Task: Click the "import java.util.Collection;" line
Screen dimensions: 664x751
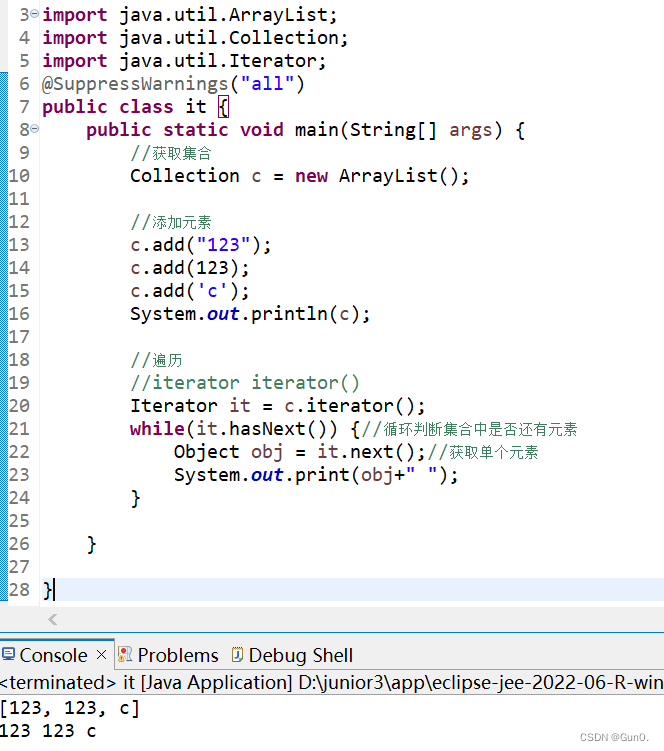Action: pyautogui.click(x=195, y=38)
